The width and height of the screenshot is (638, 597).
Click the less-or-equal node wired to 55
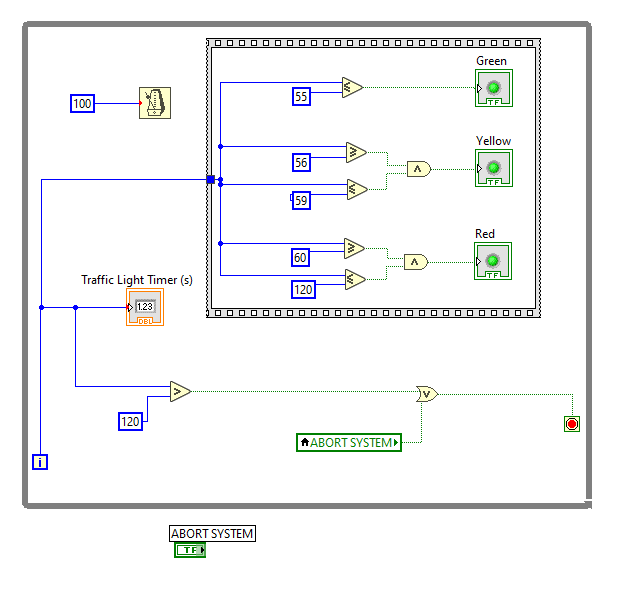[352, 87]
